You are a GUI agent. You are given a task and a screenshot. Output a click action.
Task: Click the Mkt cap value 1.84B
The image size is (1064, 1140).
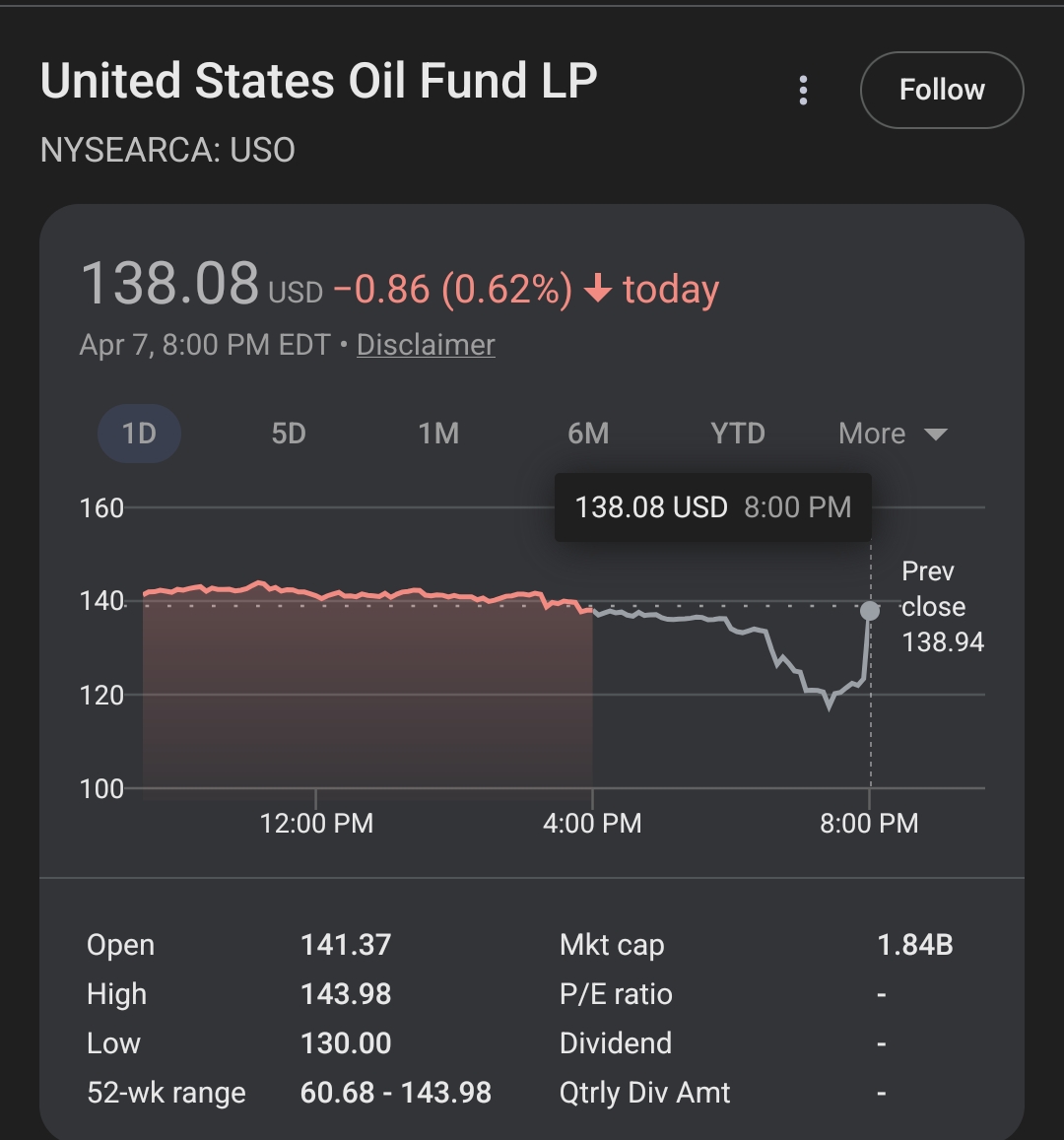(x=914, y=945)
